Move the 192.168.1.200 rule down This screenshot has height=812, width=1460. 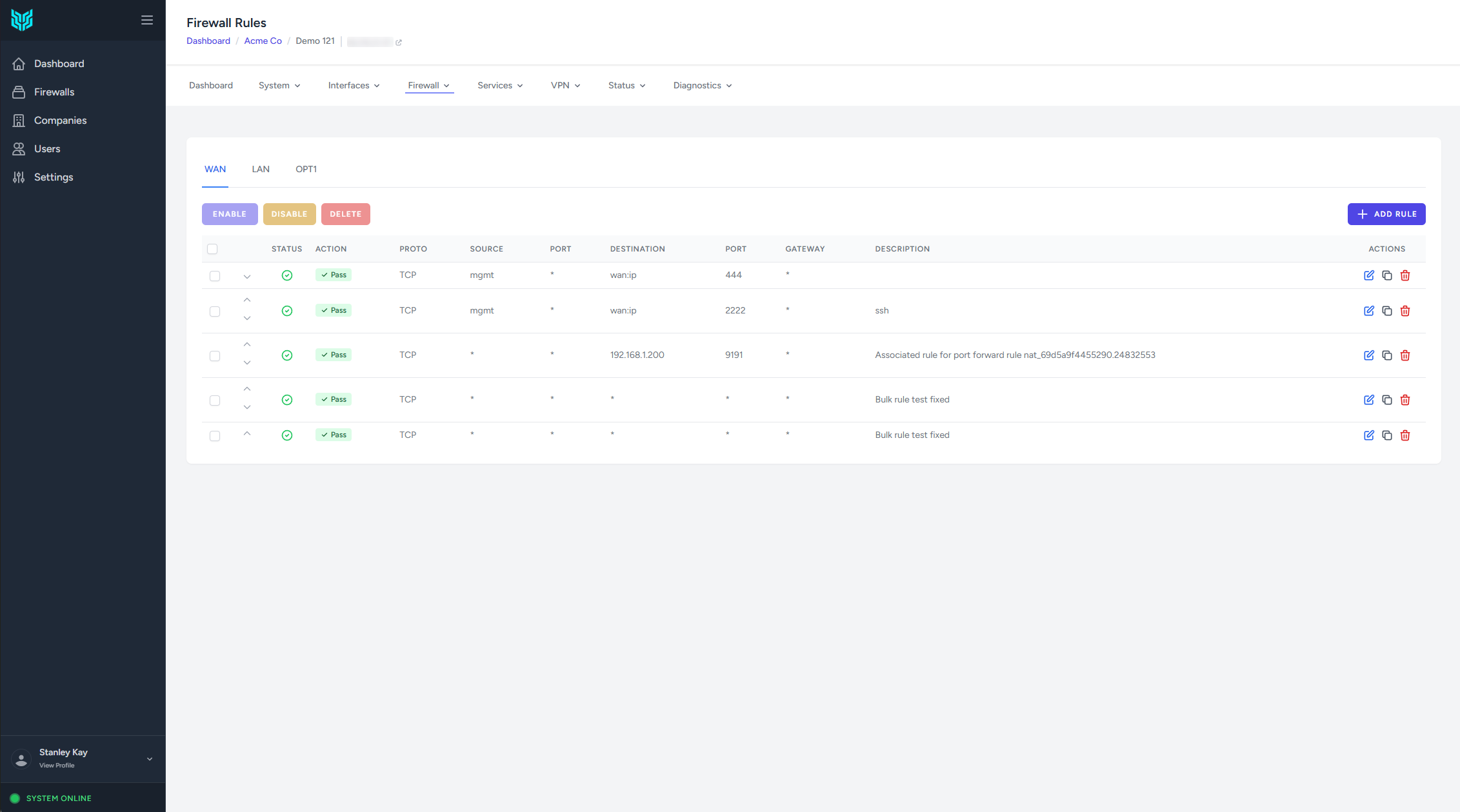247,363
